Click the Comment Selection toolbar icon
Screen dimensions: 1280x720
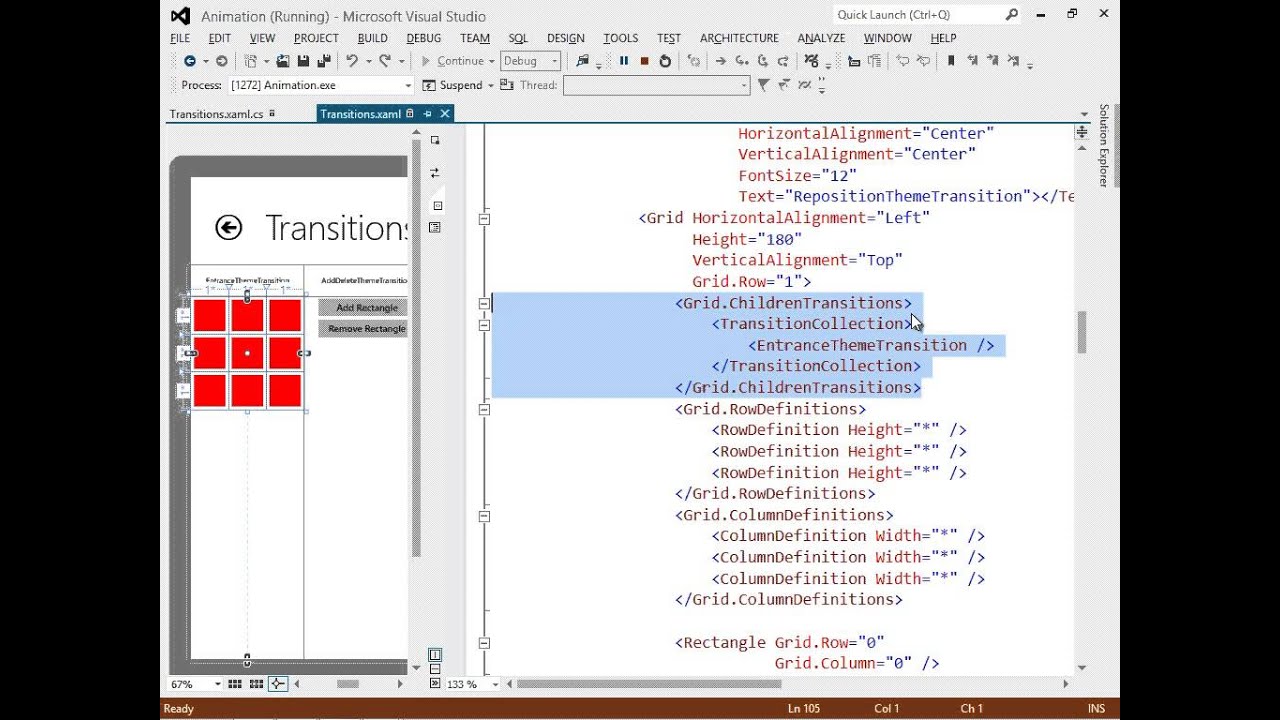point(902,61)
